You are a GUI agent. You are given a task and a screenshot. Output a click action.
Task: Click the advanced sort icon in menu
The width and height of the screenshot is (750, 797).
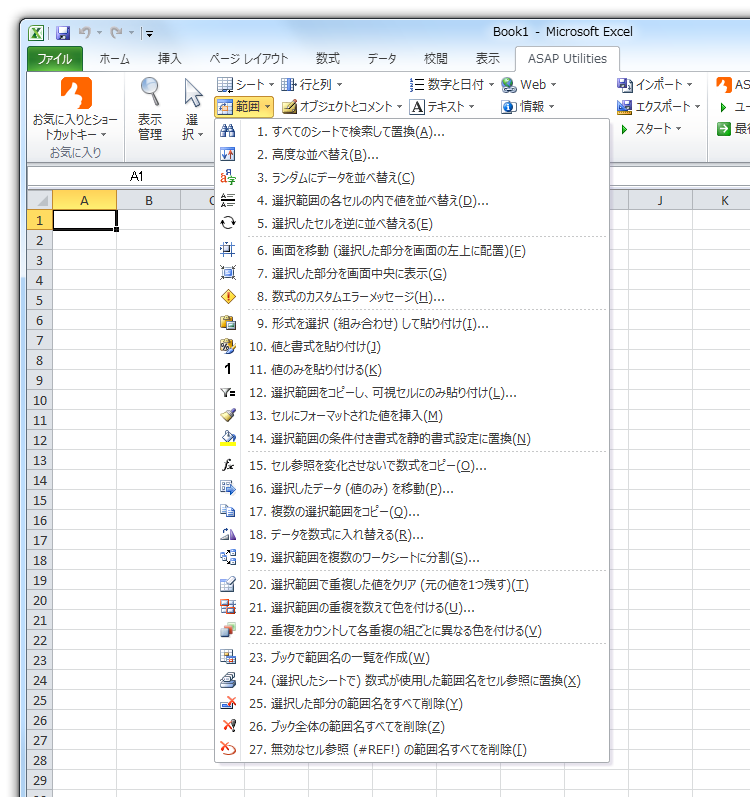(x=228, y=154)
